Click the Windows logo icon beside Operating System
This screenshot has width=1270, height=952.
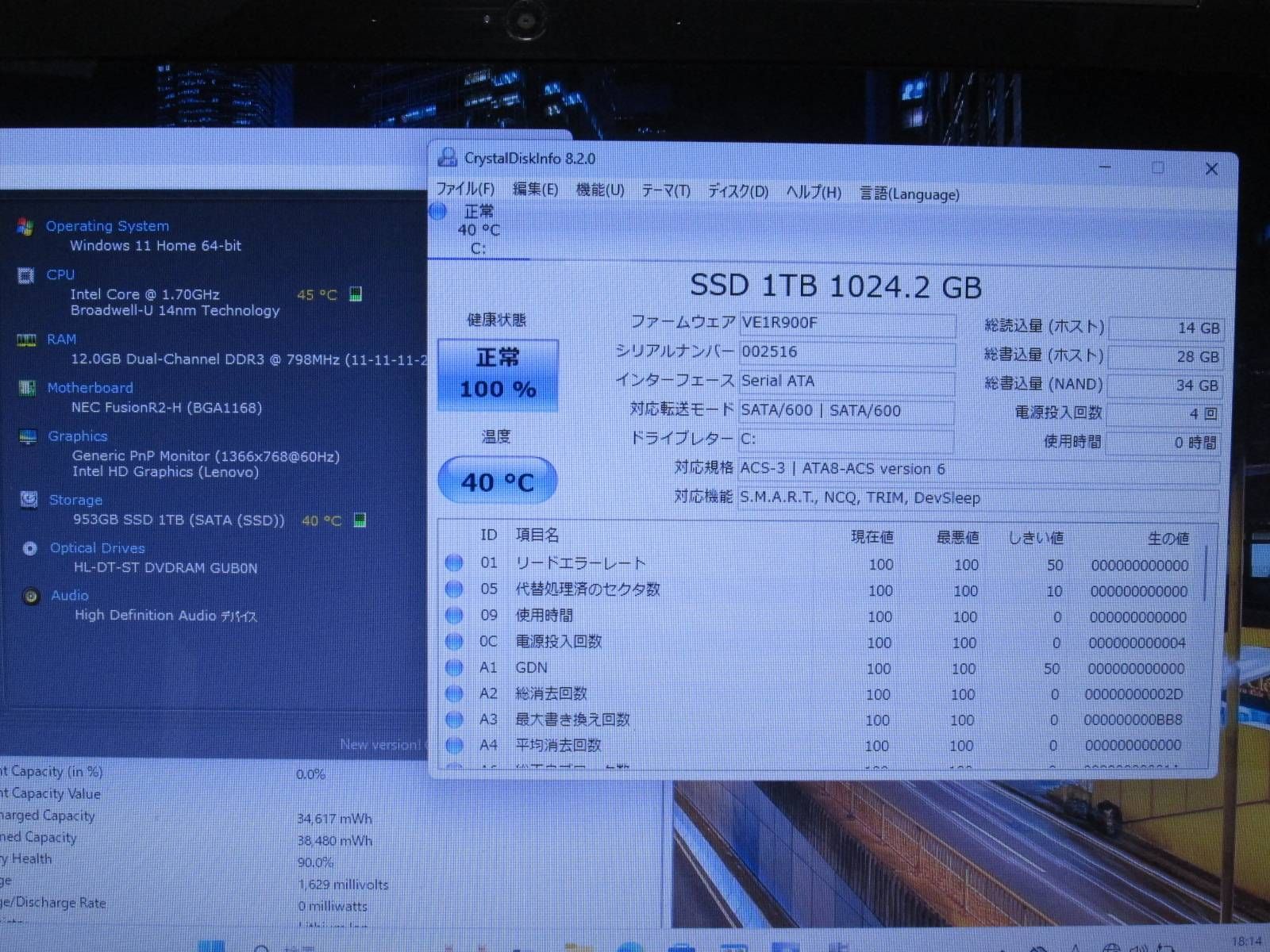[25, 227]
